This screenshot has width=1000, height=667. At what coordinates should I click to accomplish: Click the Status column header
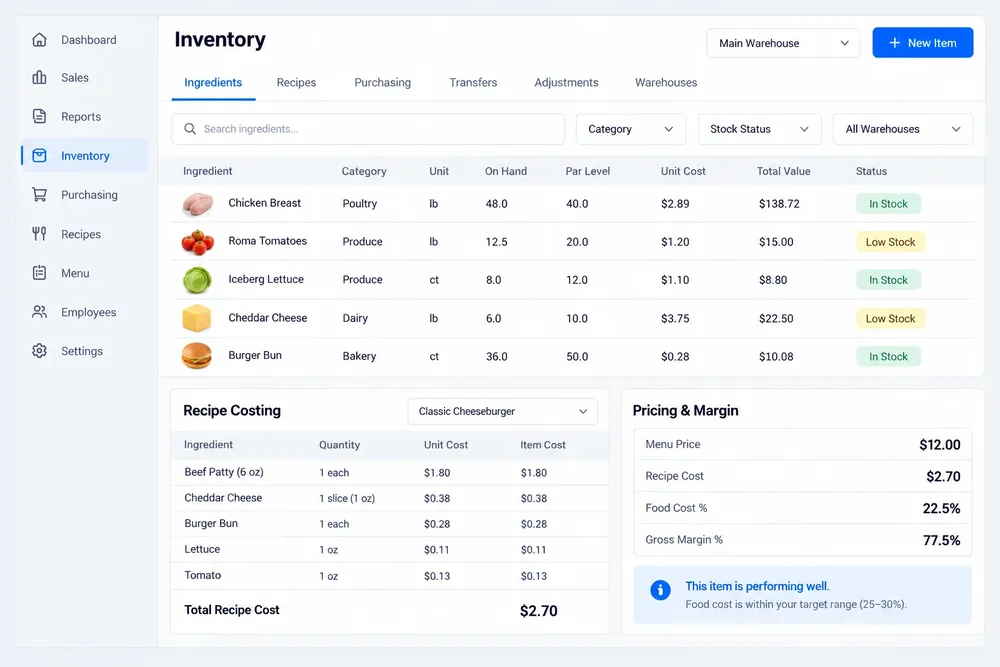[x=871, y=171]
